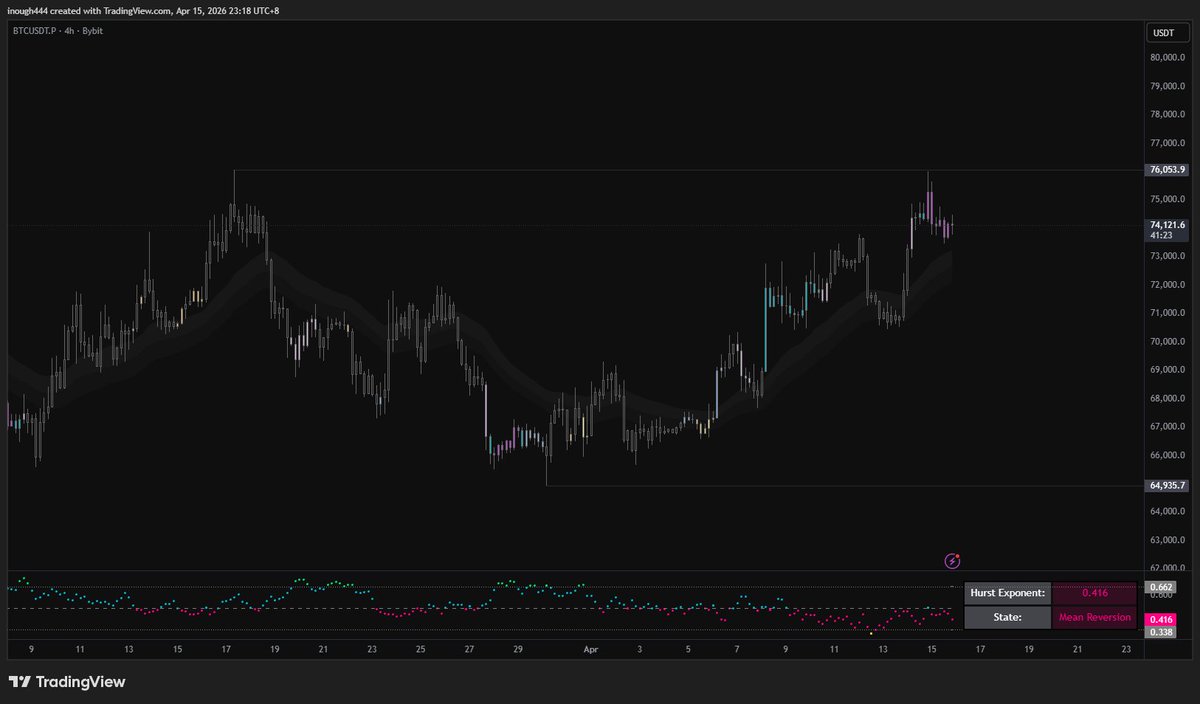
Task: Click the 27 date label on time axis
Action: [469, 649]
